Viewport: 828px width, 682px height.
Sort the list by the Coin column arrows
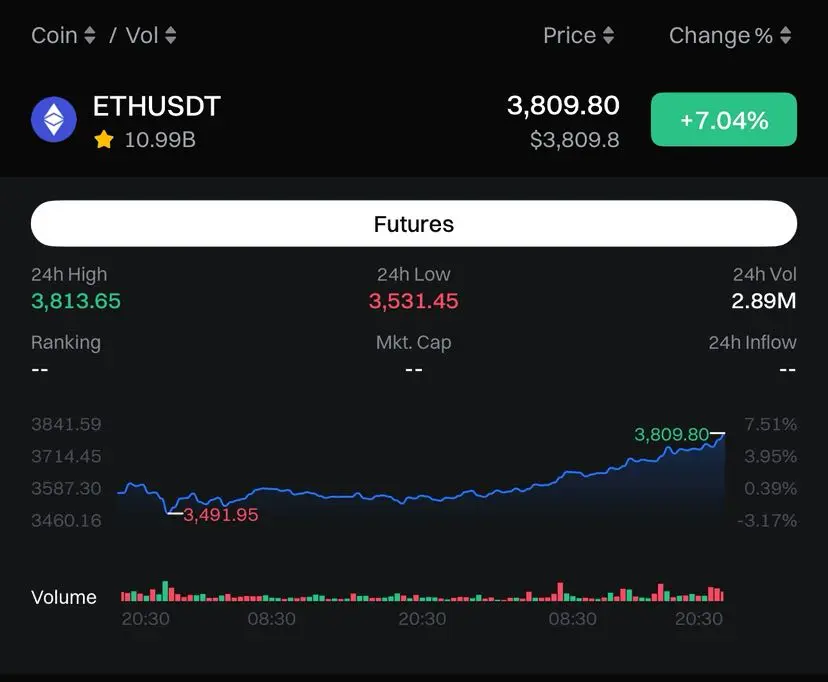90,35
